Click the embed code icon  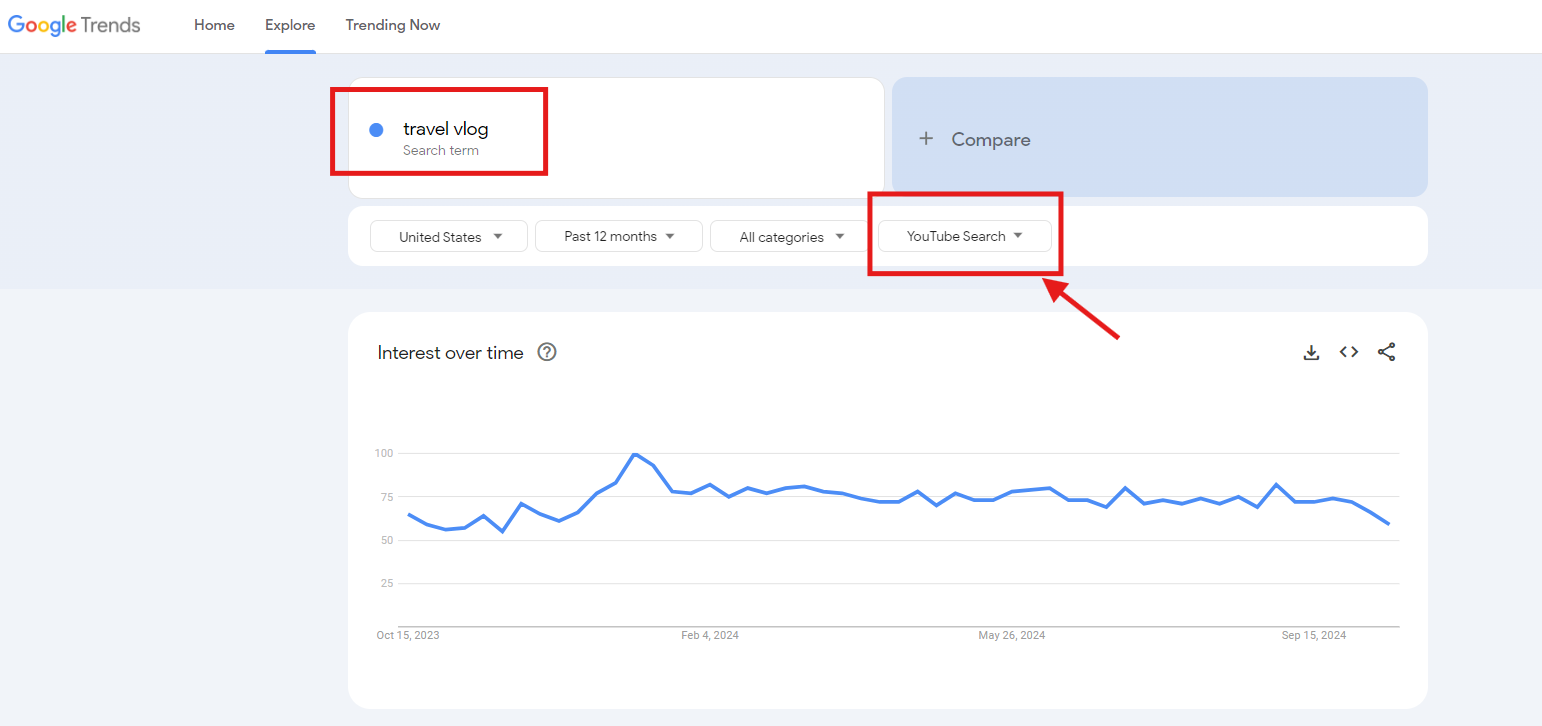[1349, 352]
